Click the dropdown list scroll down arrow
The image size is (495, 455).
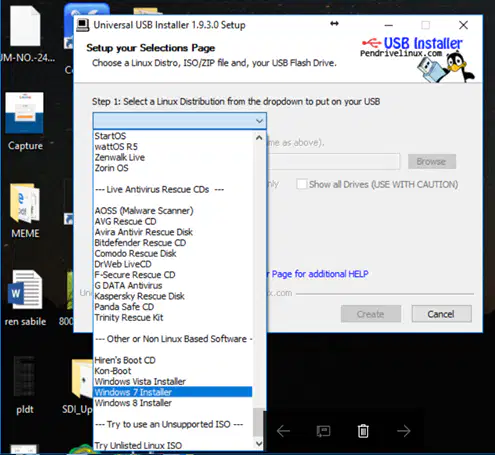point(259,443)
